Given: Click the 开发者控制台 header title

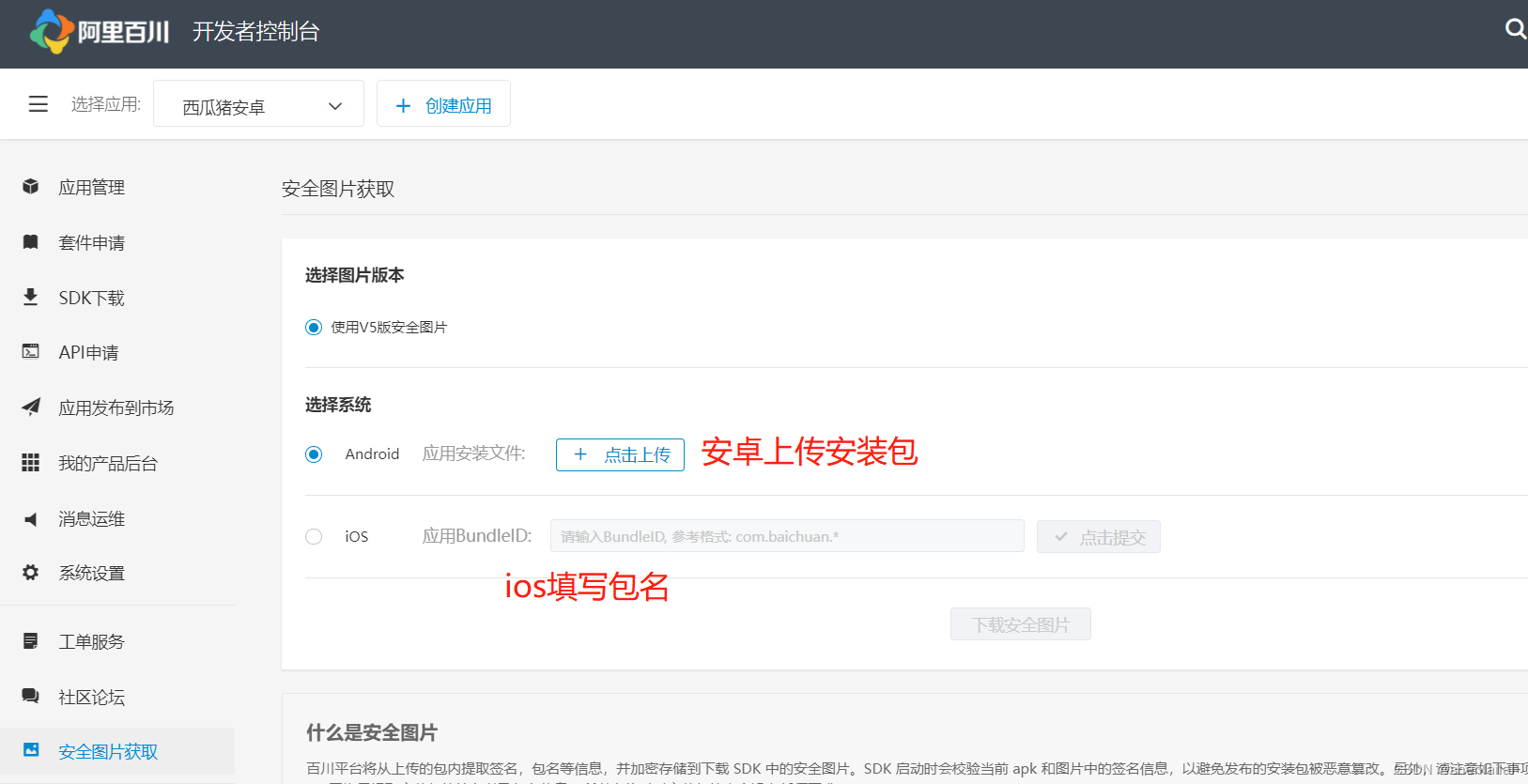Looking at the screenshot, I should tap(255, 32).
